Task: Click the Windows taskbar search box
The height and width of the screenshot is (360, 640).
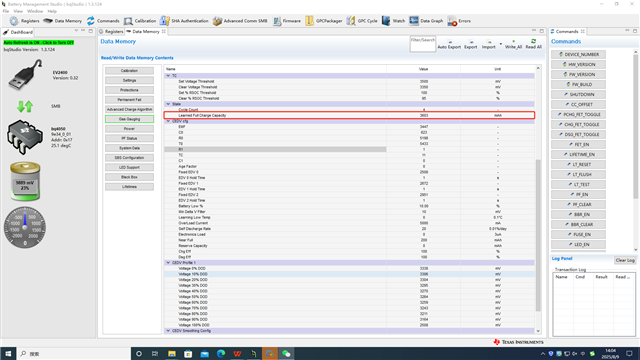Action: [x=73, y=353]
